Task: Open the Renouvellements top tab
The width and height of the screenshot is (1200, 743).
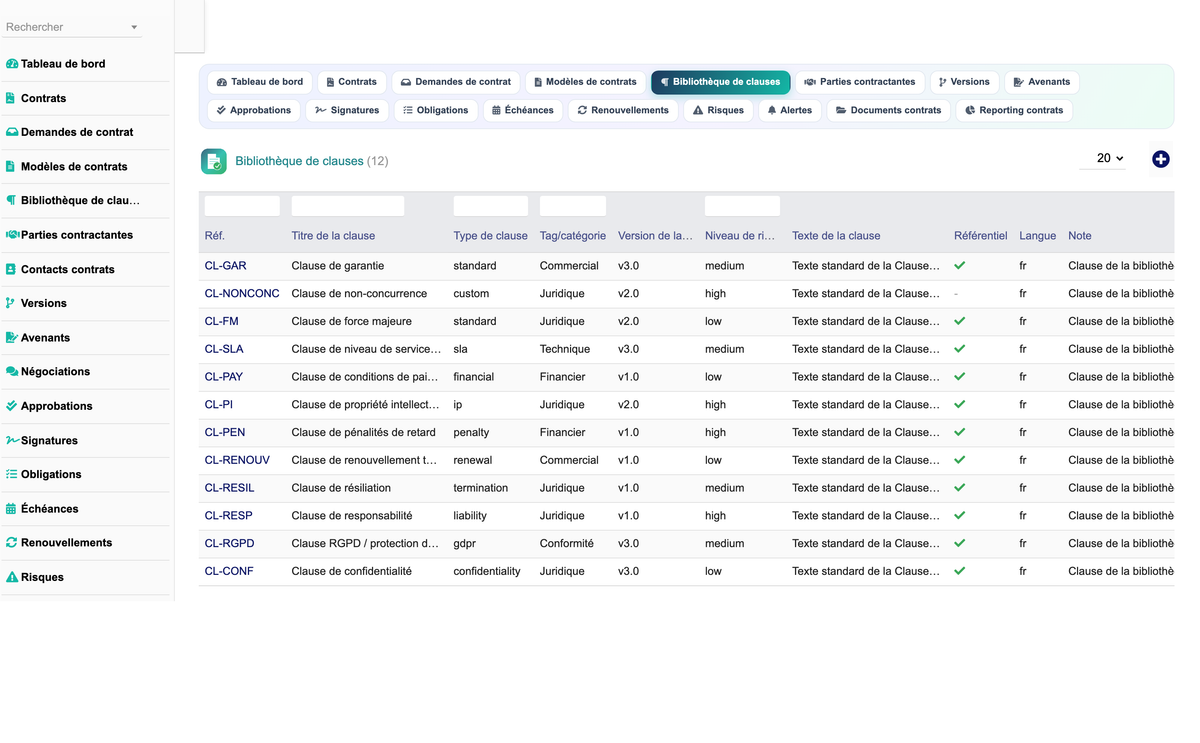Action: (x=623, y=110)
